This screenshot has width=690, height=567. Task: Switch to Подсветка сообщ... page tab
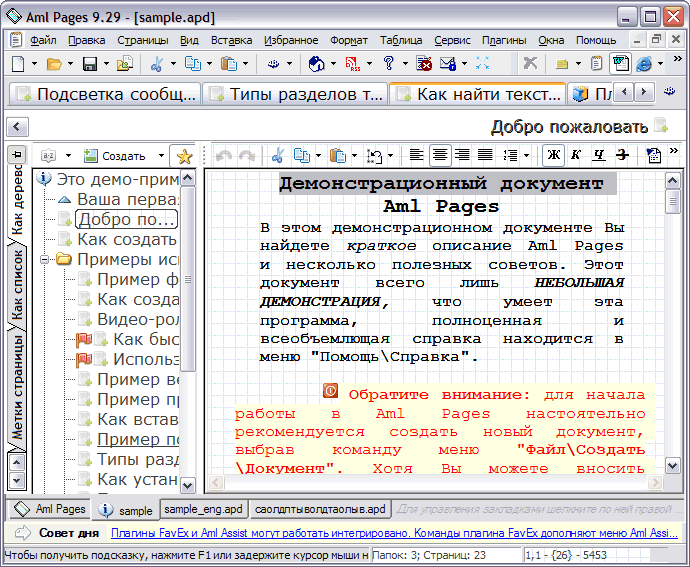pyautogui.click(x=105, y=94)
